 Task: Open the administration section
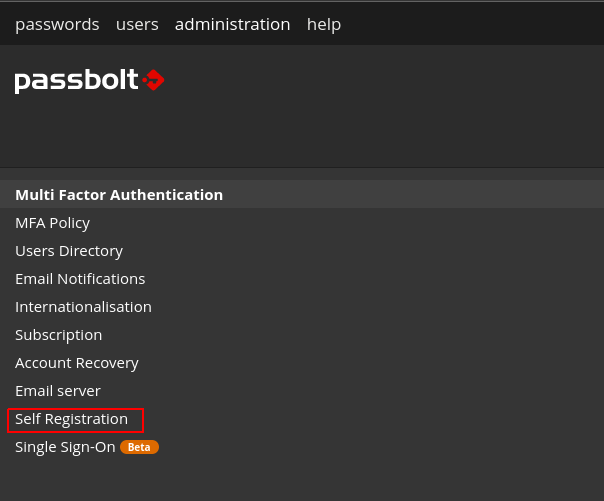232,25
